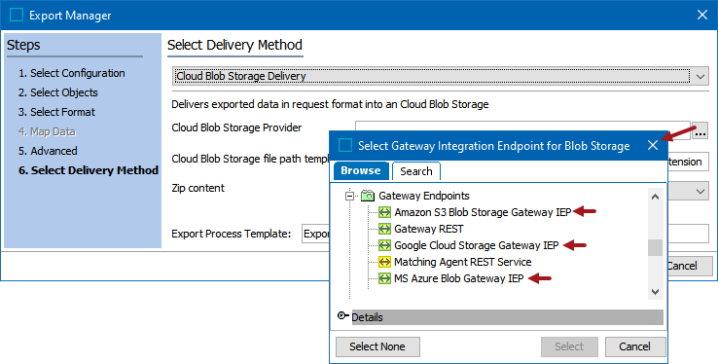
Task: Click the Select None button
Action: [377, 347]
